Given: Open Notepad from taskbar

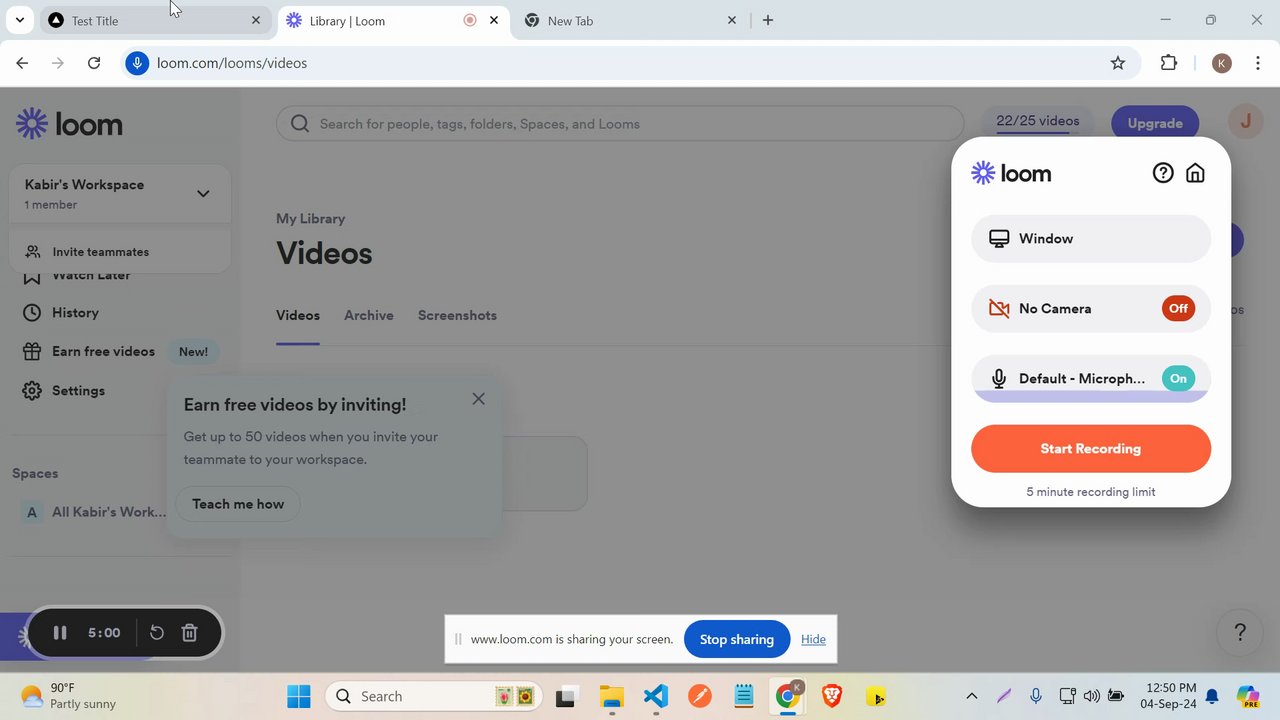Looking at the screenshot, I should coord(743,696).
